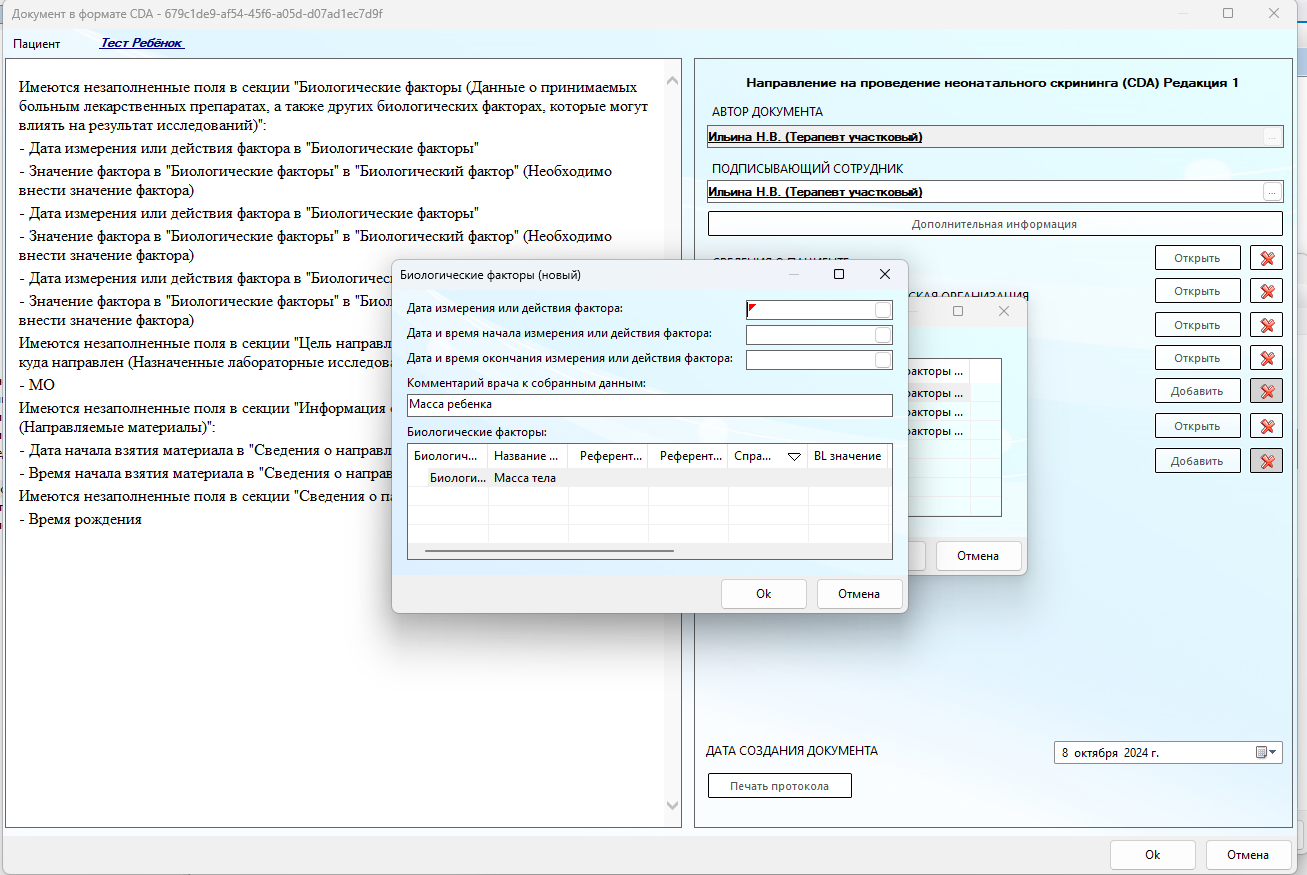
Task: Confirm the 'Биологические факторы (новый)' dialog with Ok
Action: (764, 594)
